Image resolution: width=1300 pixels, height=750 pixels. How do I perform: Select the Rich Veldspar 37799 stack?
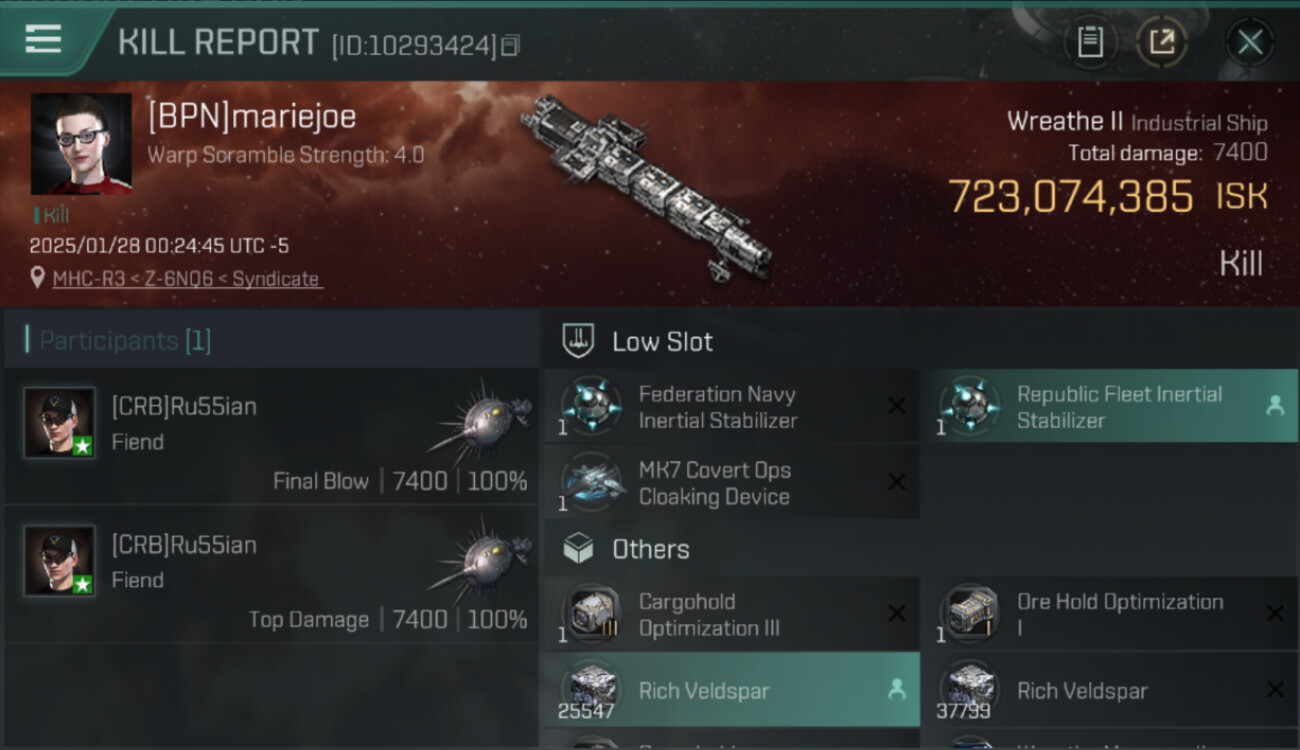pyautogui.click(x=1110, y=690)
